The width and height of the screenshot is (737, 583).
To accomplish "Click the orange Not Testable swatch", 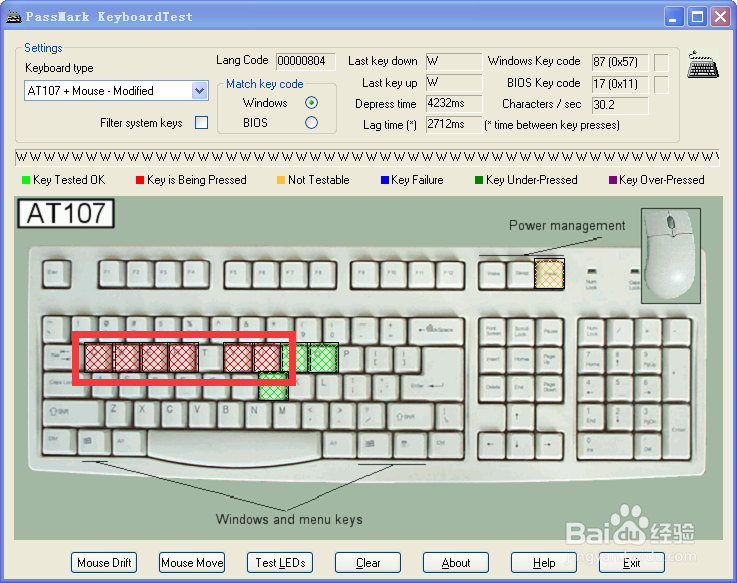I will pyautogui.click(x=281, y=180).
